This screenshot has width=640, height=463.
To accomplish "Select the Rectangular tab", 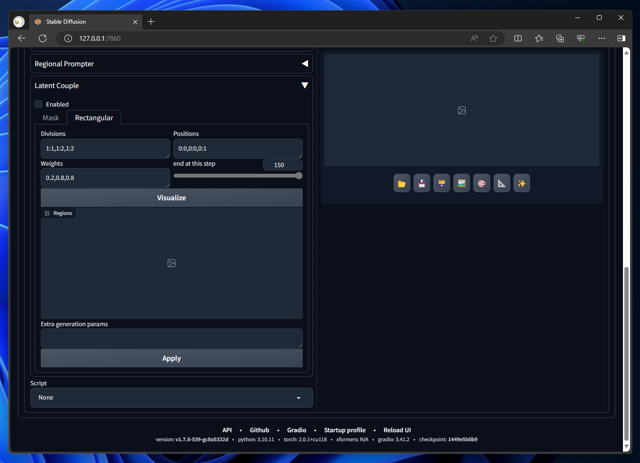I will 94,118.
